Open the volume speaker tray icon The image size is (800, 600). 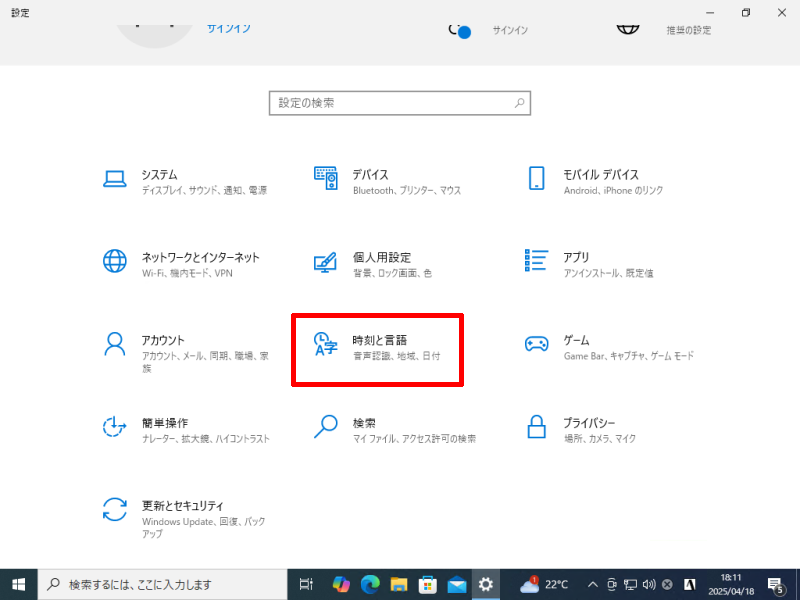pyautogui.click(x=649, y=585)
